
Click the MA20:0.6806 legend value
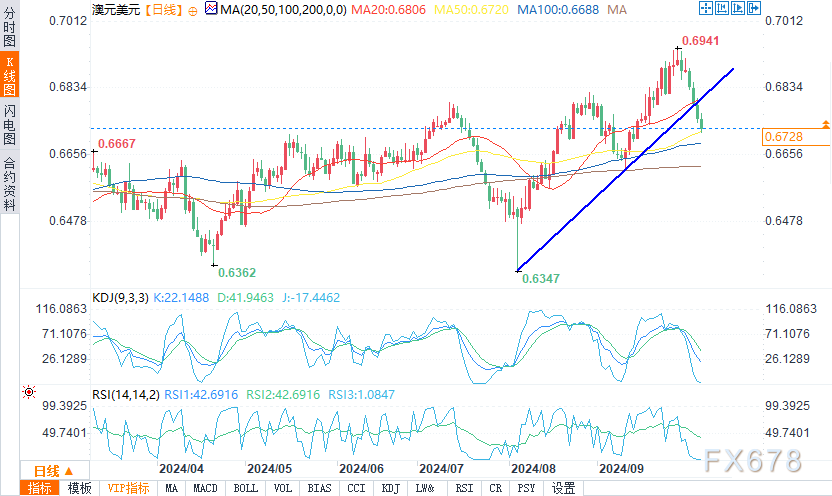coord(388,10)
